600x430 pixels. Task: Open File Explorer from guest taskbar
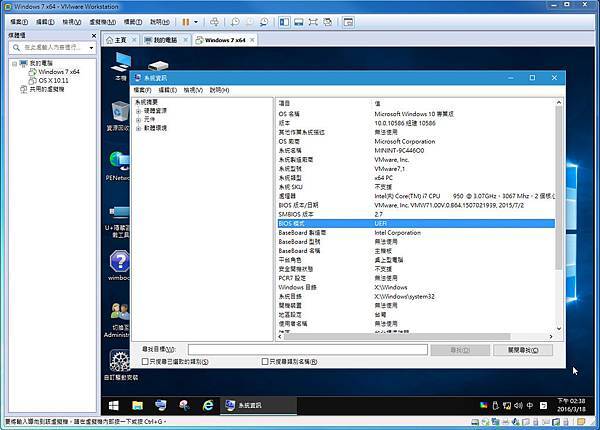(x=137, y=406)
